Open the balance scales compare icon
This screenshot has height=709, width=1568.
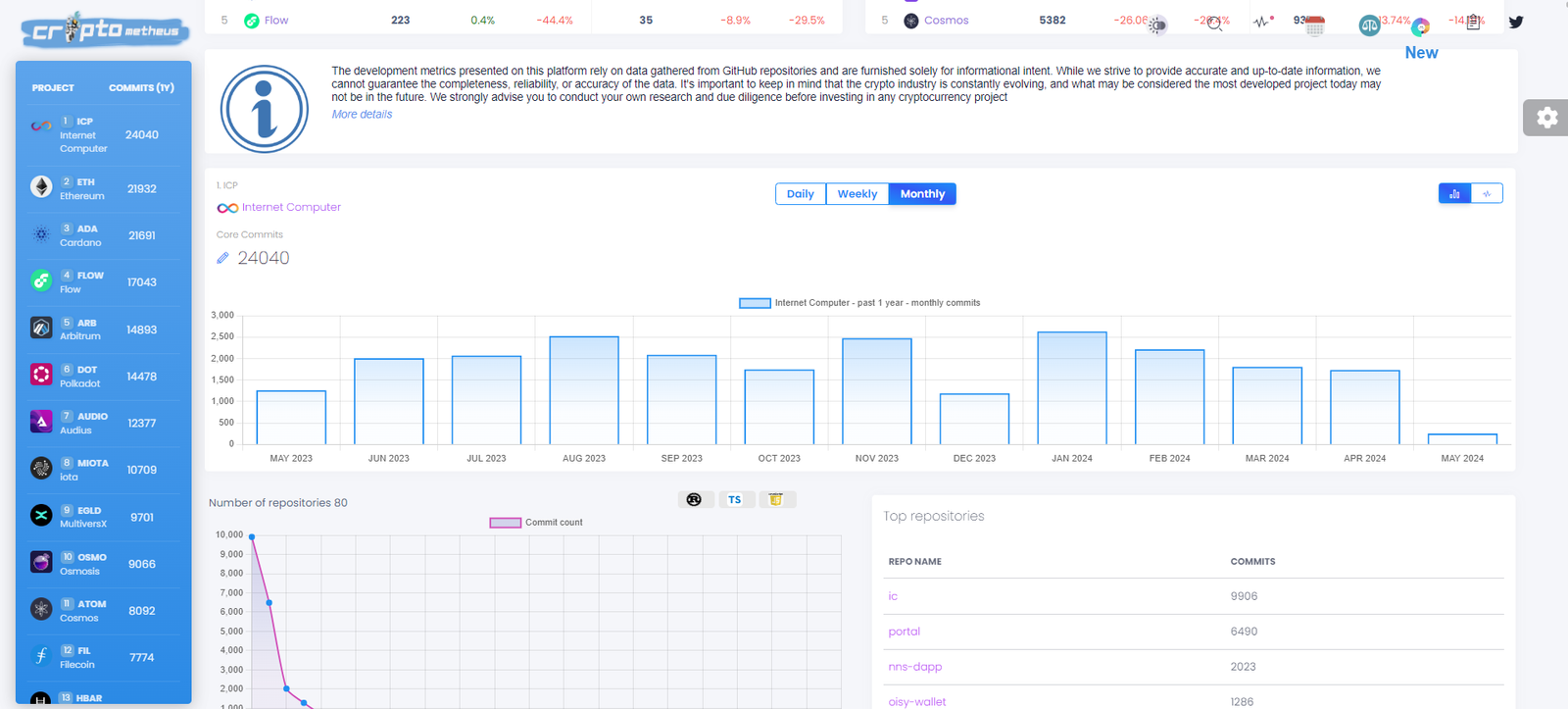(1369, 25)
